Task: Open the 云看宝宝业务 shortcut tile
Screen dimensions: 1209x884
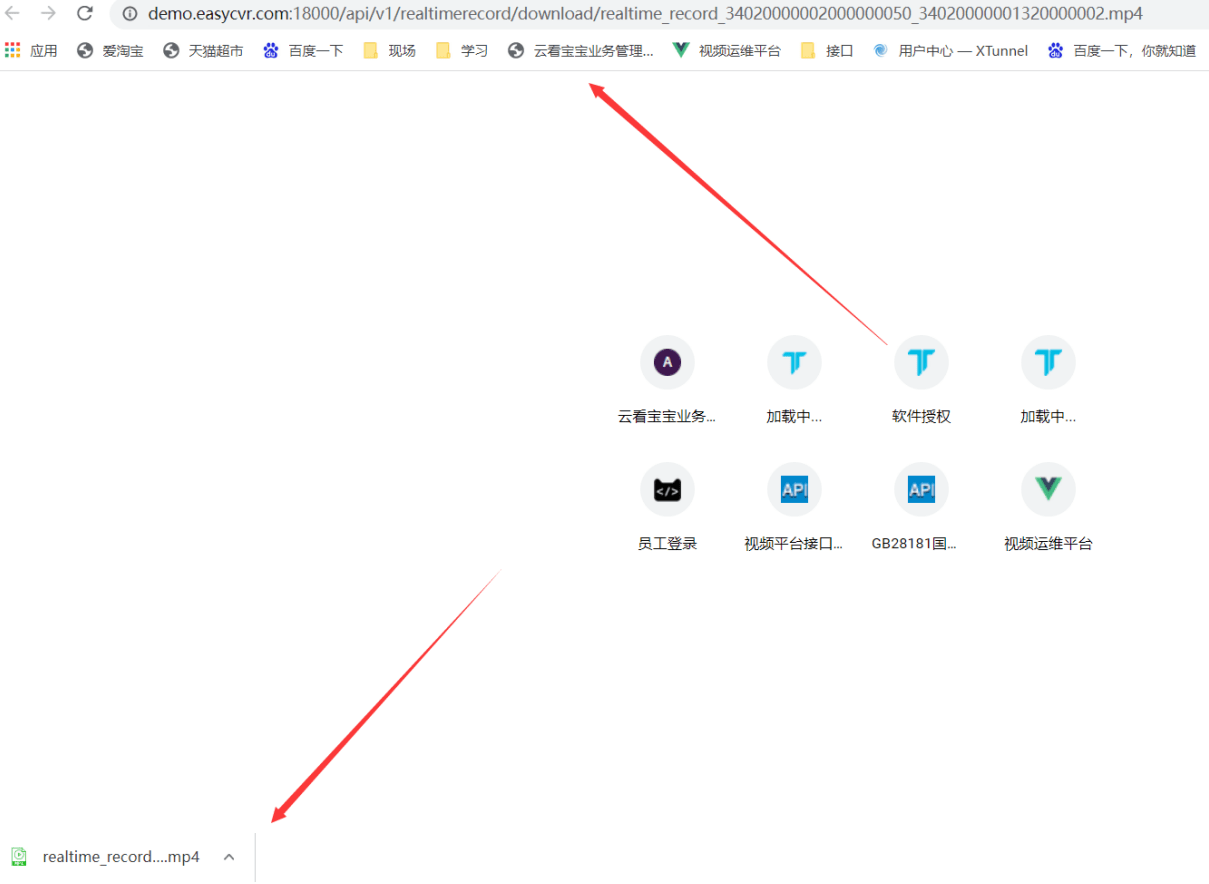Action: (667, 362)
